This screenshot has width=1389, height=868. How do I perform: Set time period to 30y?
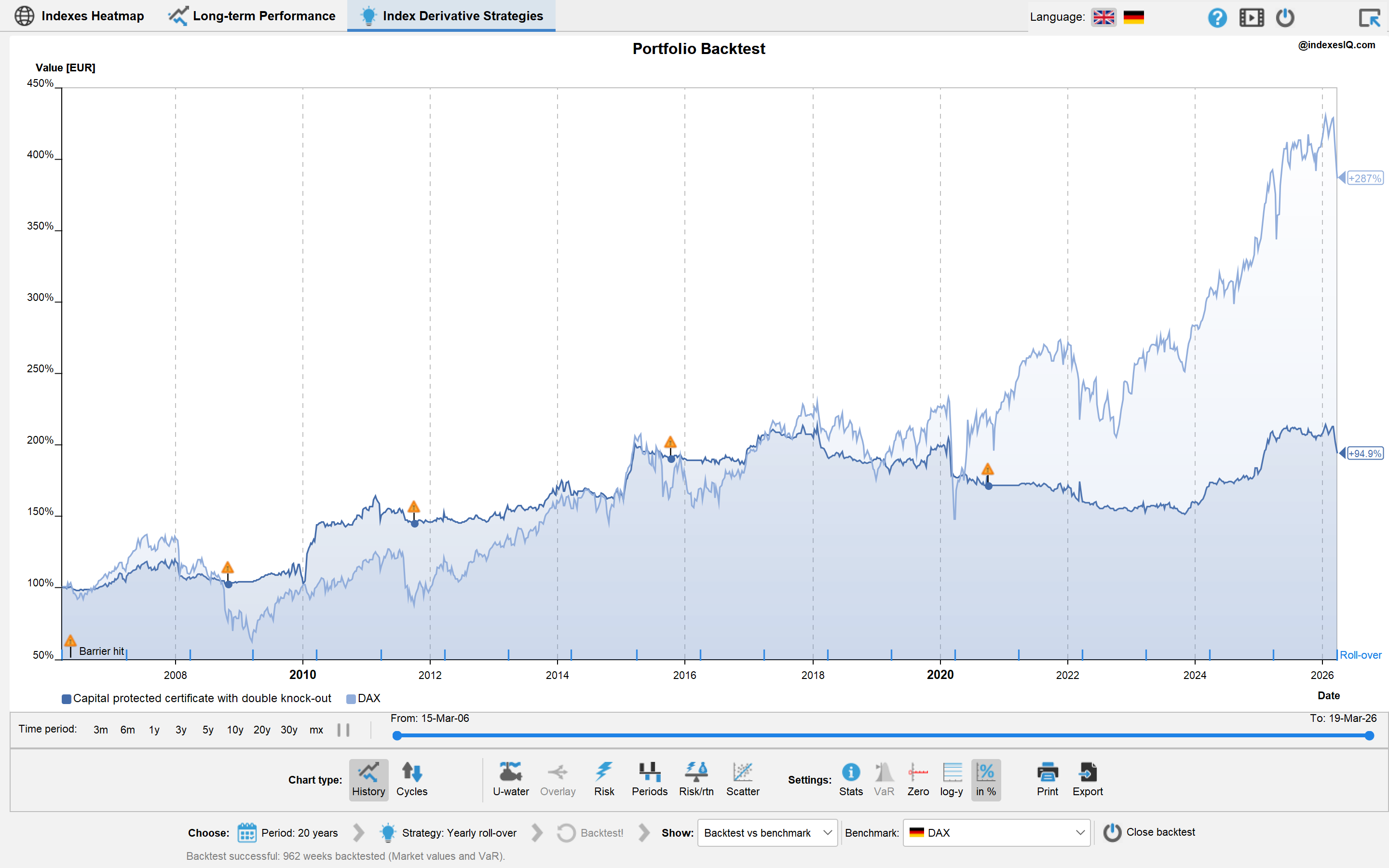289,730
